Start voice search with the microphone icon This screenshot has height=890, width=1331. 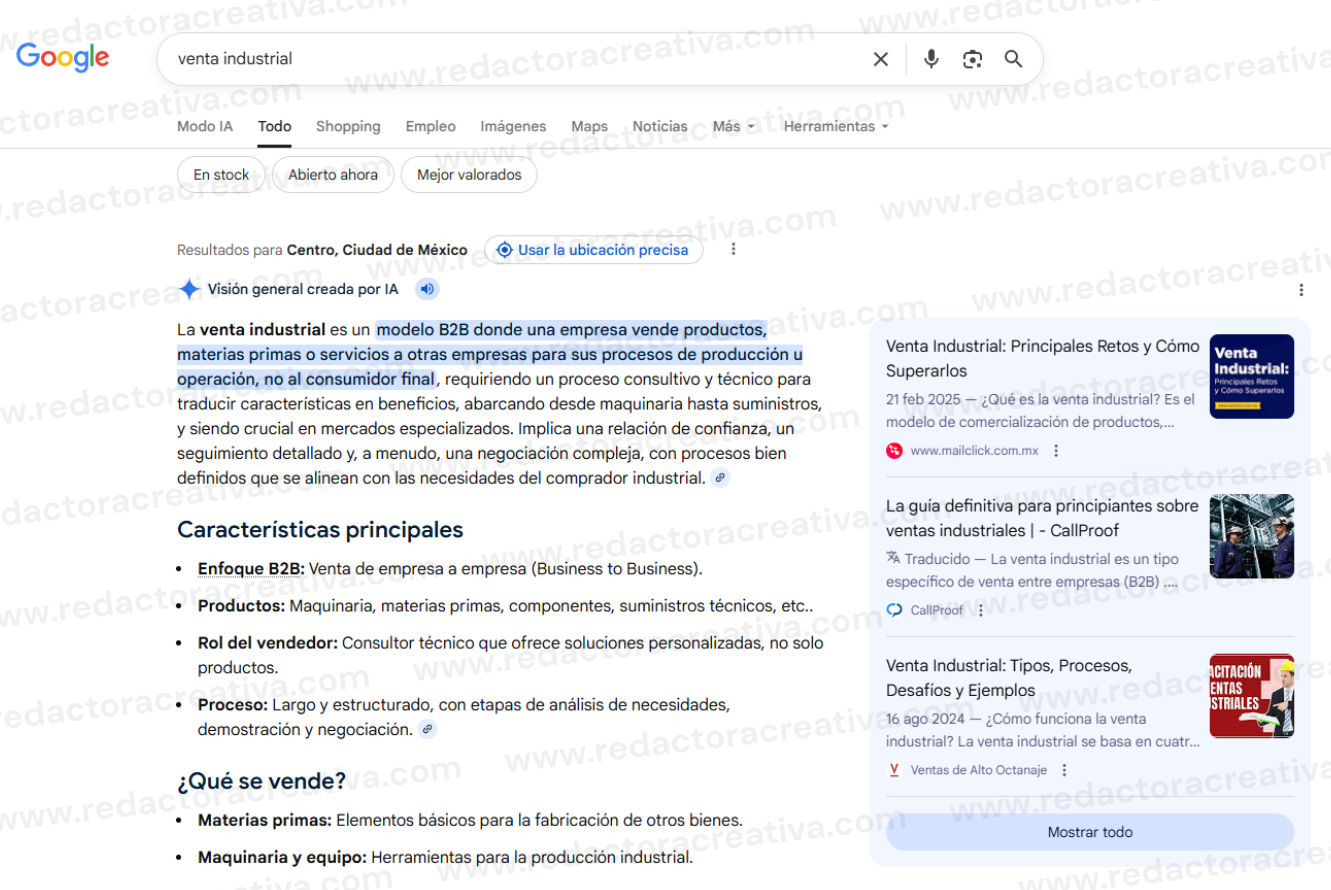click(931, 59)
